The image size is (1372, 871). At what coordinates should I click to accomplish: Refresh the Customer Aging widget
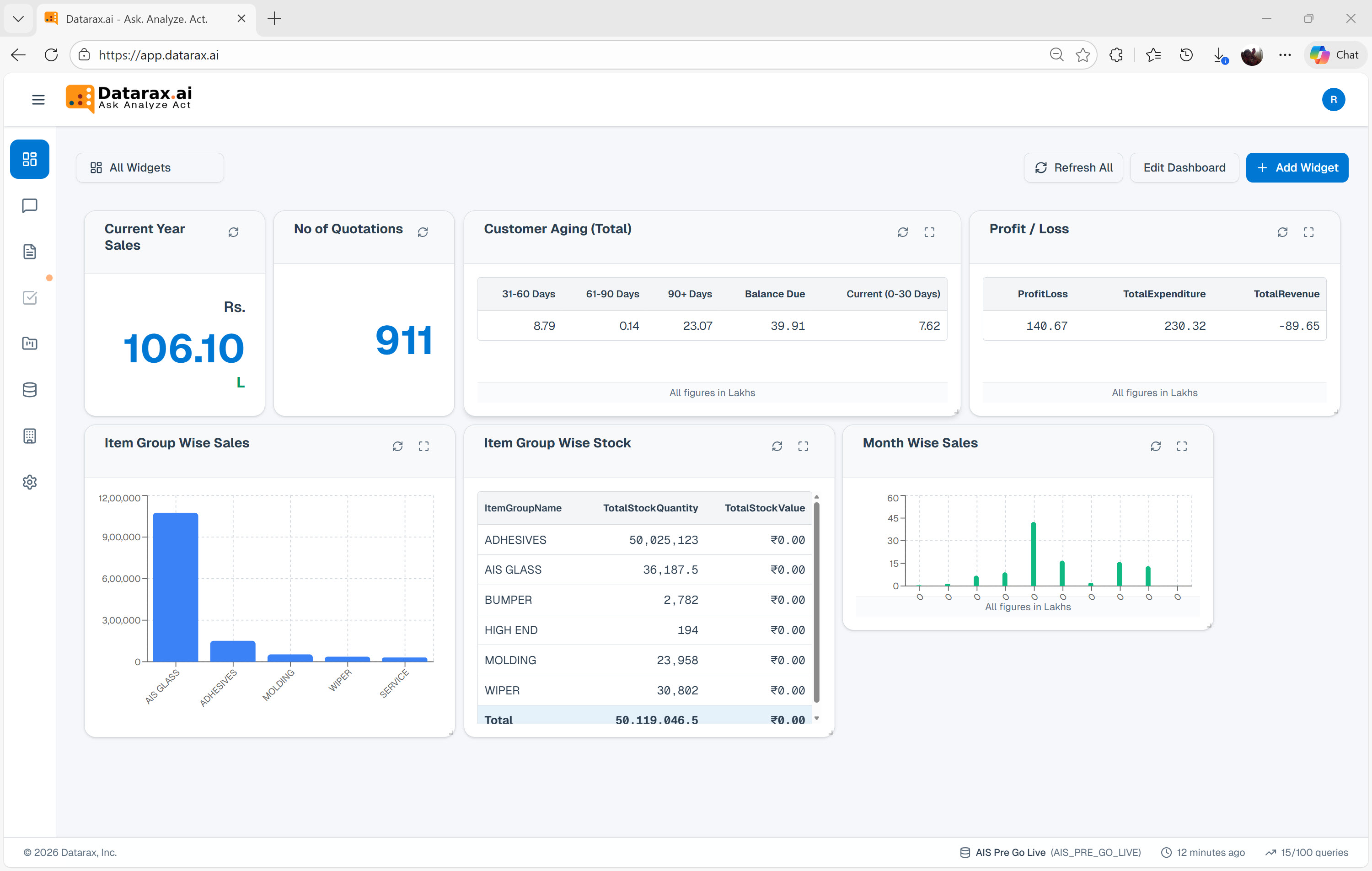tap(903, 232)
